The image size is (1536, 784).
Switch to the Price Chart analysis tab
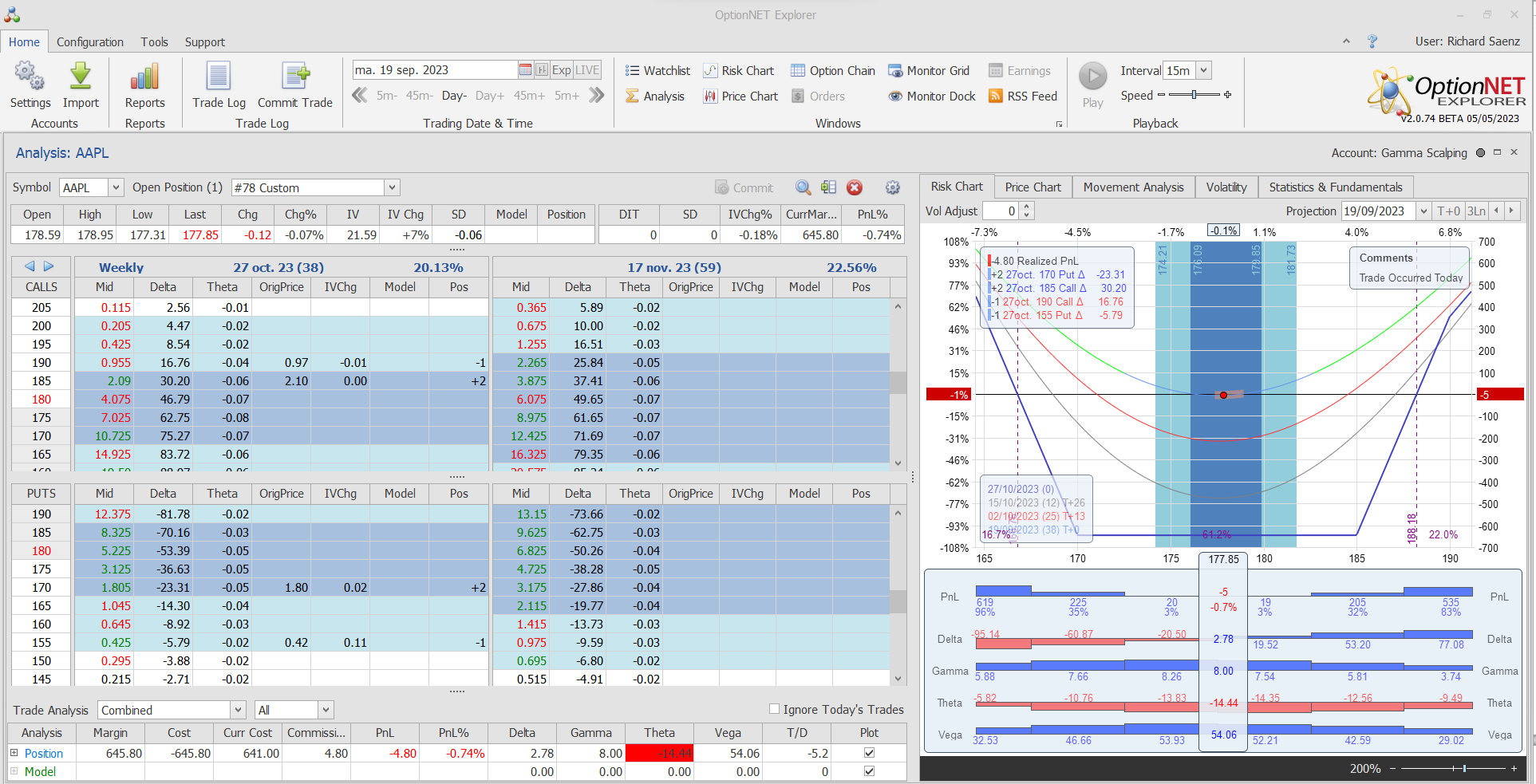(x=1033, y=187)
